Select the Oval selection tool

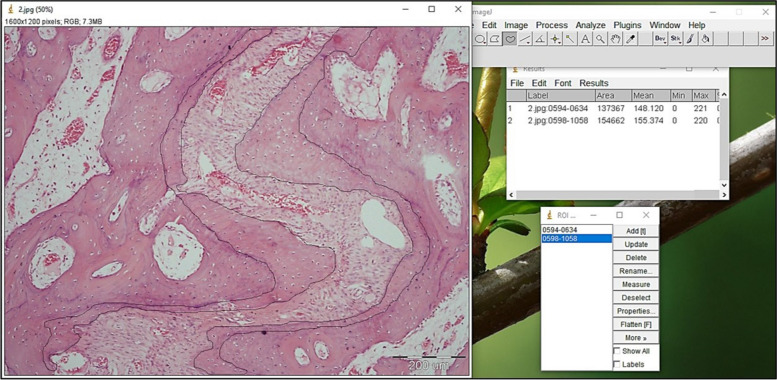click(x=480, y=39)
